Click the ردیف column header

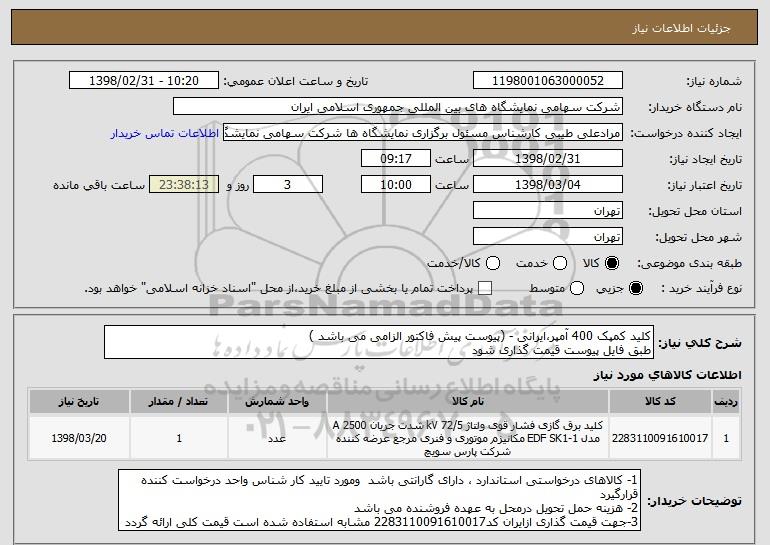[726, 401]
